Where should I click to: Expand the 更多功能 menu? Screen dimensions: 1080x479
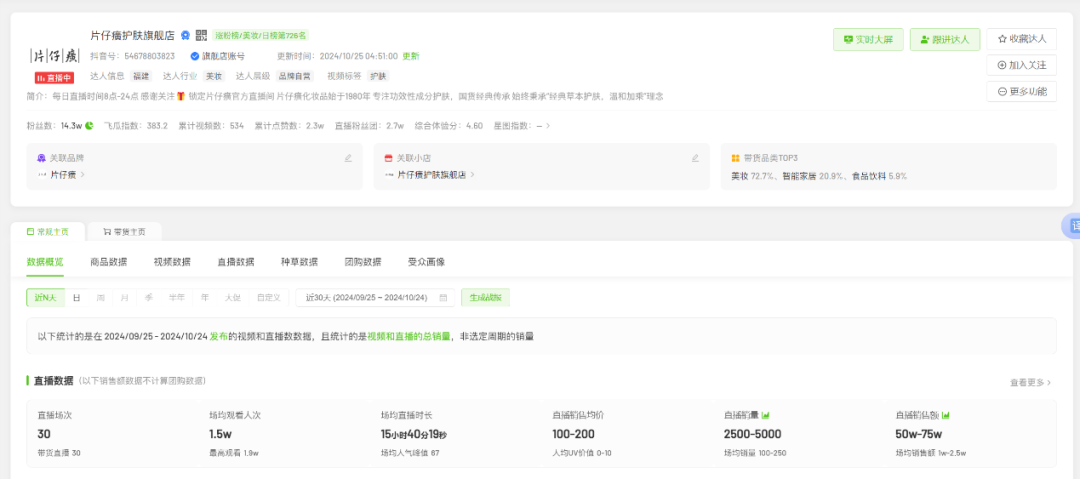tap(1021, 92)
